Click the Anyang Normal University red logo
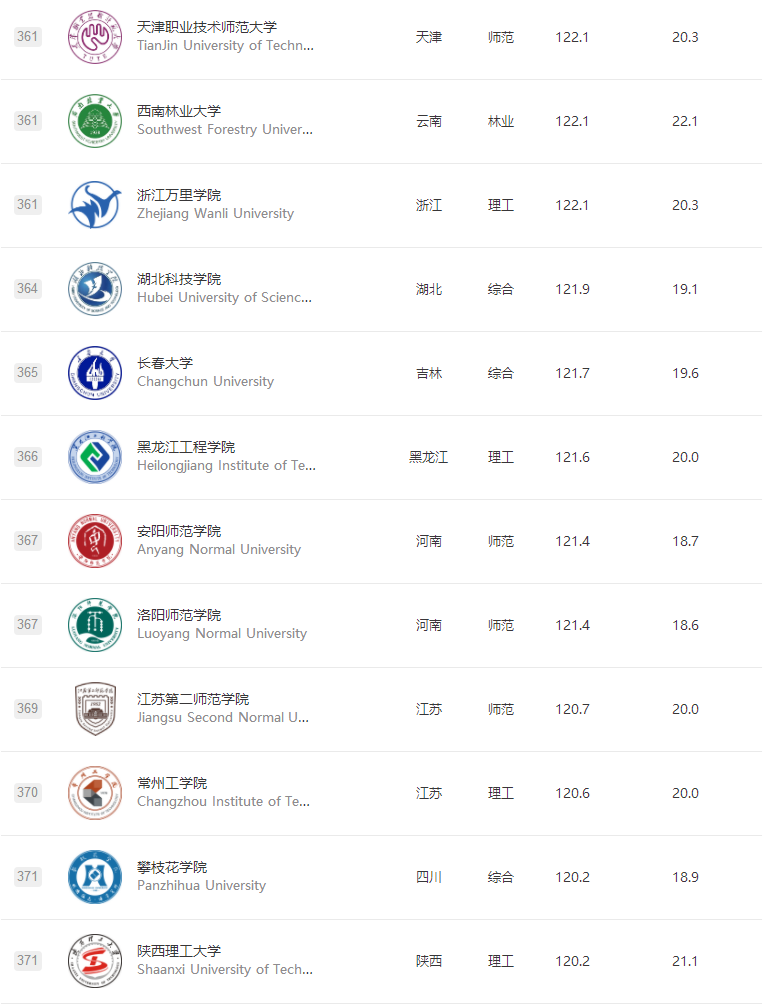Screen dimensions: 763x1008 94,541
